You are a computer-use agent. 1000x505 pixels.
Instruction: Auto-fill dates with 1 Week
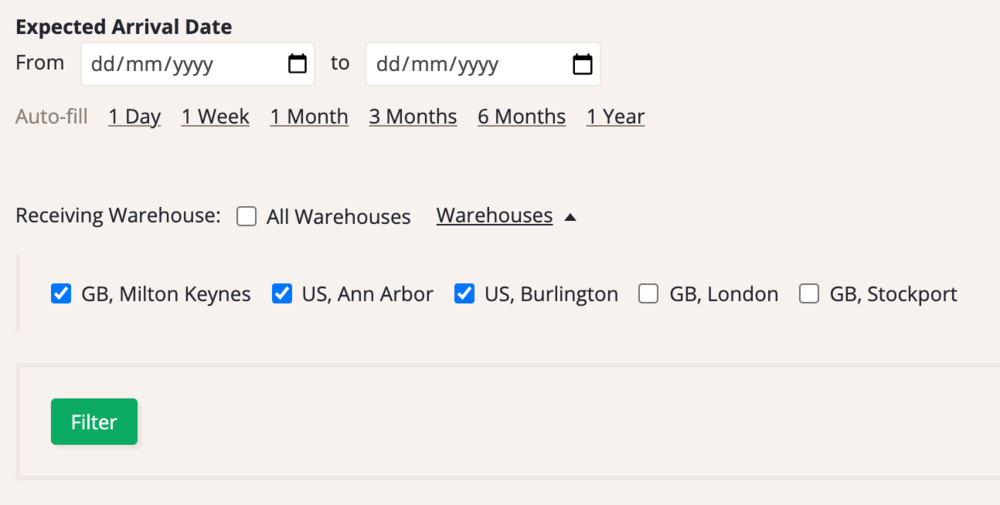pos(216,117)
